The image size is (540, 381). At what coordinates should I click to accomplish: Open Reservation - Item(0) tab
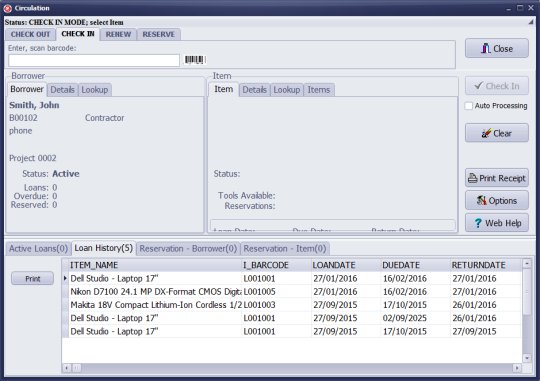(x=285, y=248)
